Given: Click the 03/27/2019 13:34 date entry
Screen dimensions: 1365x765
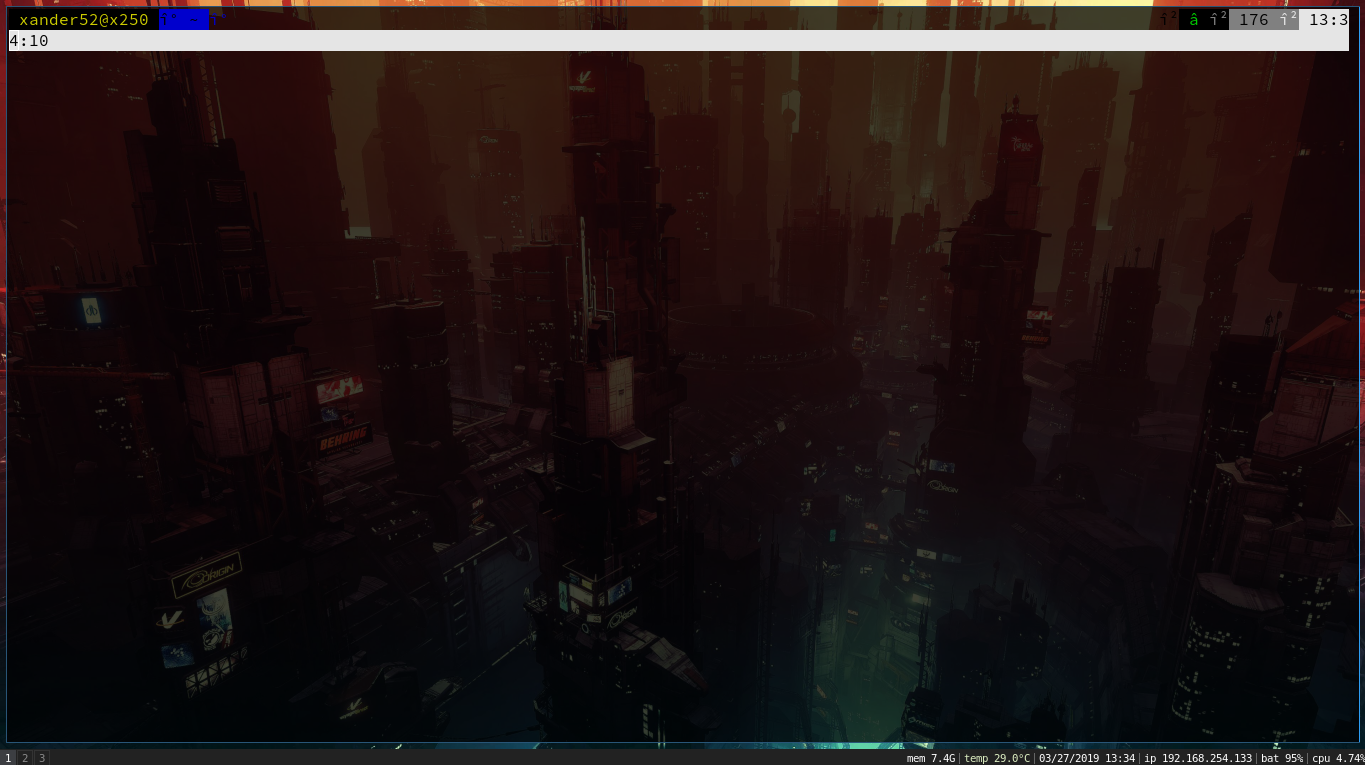Looking at the screenshot, I should point(1087,758).
